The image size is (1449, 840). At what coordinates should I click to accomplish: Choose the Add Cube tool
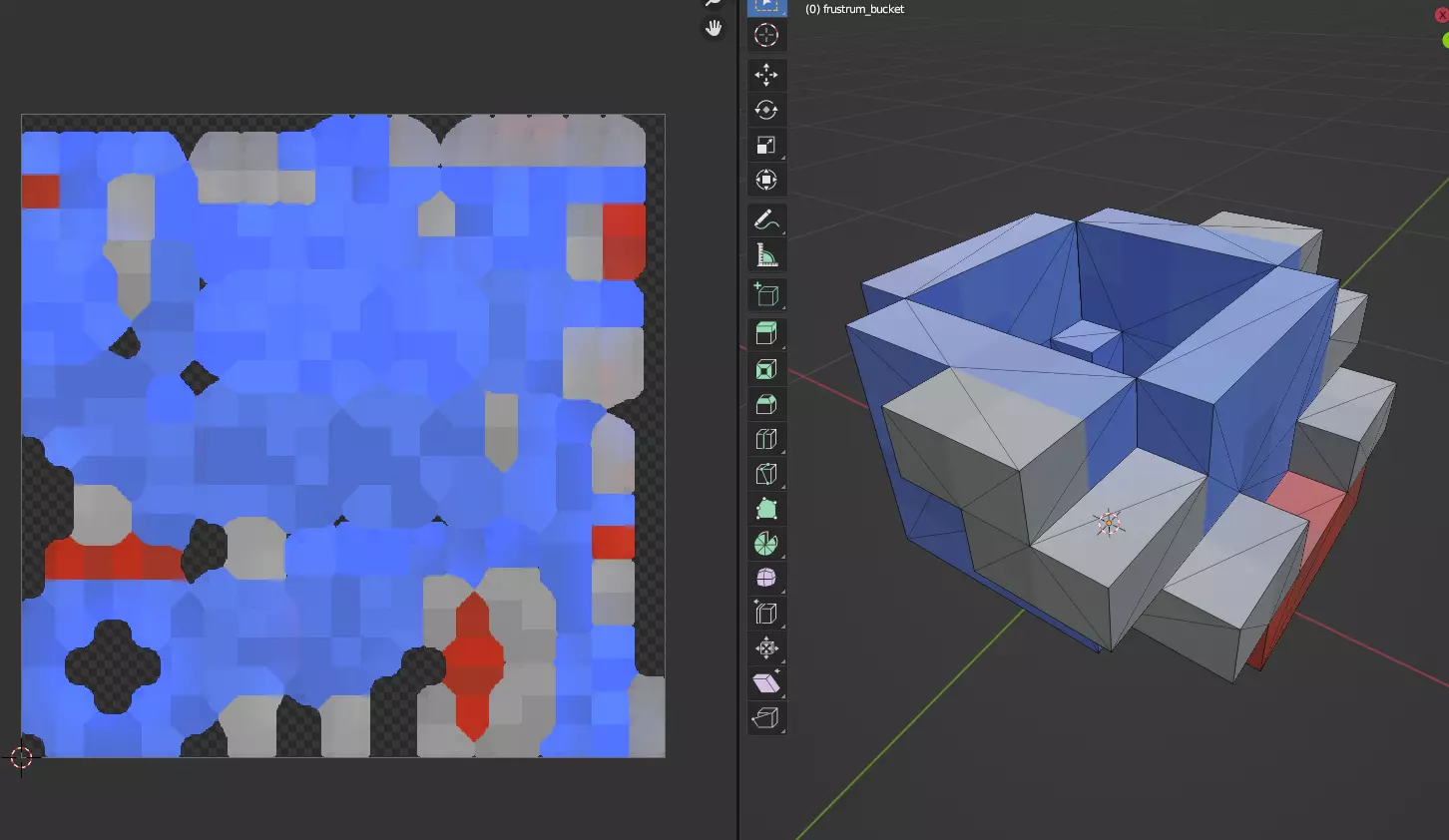(x=766, y=294)
